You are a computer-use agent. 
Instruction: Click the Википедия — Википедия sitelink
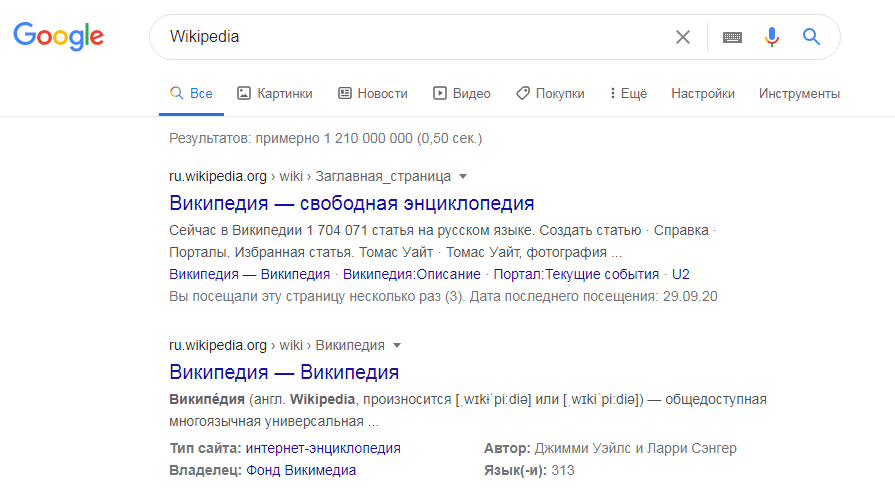(x=249, y=274)
